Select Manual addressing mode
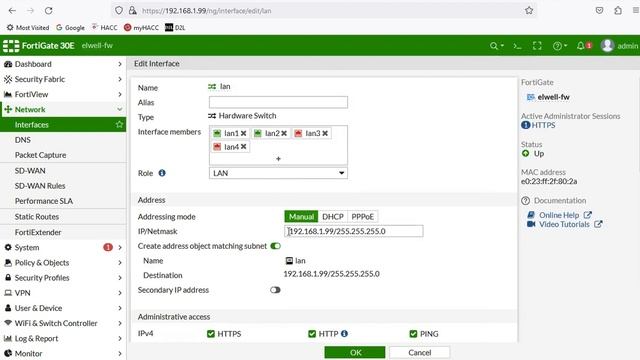The image size is (640, 360). (301, 217)
